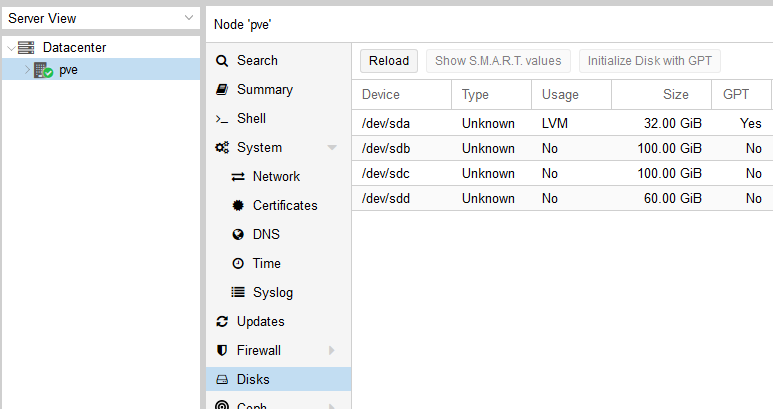Click the Firewall shield icon
The image size is (773, 409).
pos(222,350)
